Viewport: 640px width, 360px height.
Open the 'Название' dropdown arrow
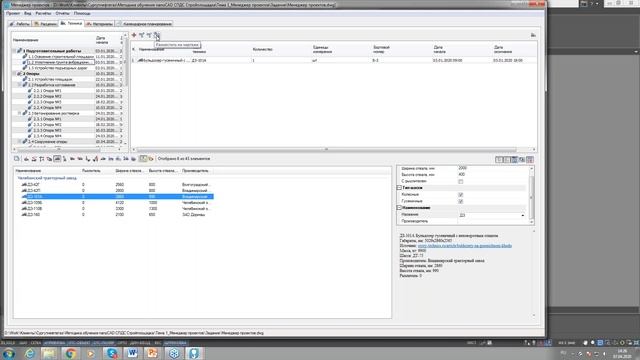523,215
